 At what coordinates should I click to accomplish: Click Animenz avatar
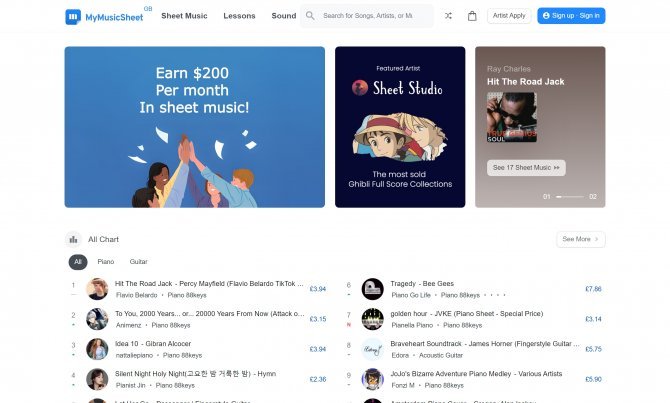tap(97, 319)
